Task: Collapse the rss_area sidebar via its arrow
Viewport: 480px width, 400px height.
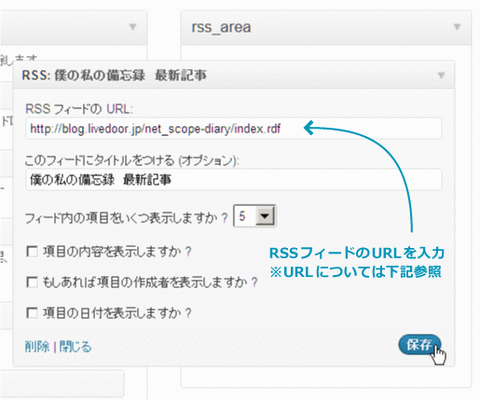Action: 457,27
